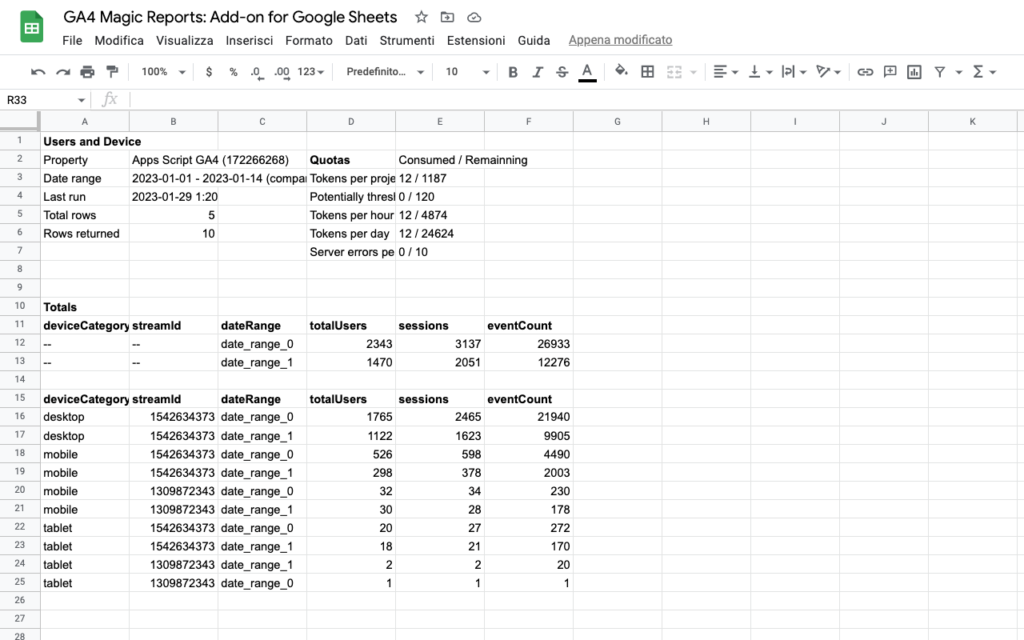Select the 'Users and Device' cell
1024x640 pixels.
click(x=85, y=141)
